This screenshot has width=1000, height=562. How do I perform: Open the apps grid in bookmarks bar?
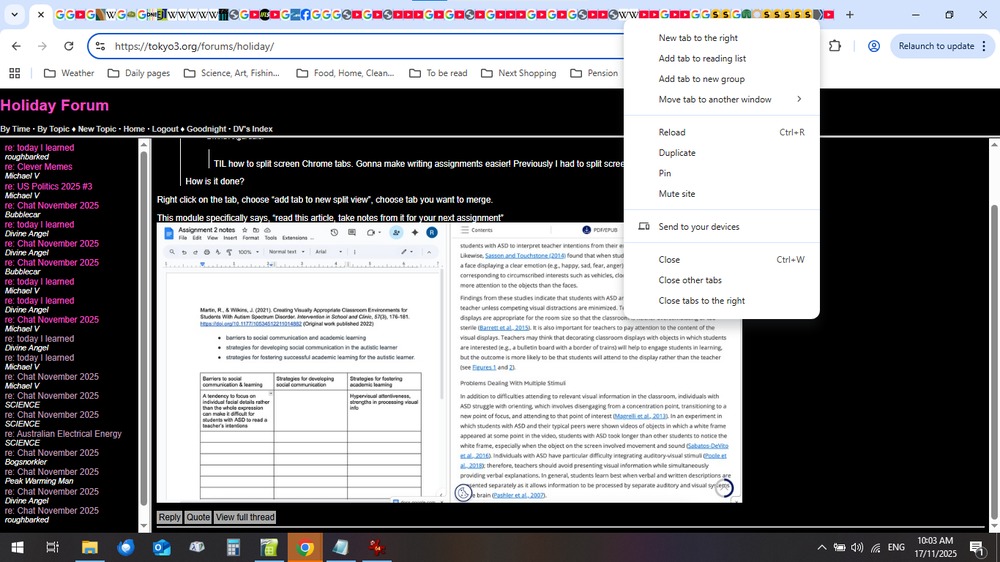(14, 73)
